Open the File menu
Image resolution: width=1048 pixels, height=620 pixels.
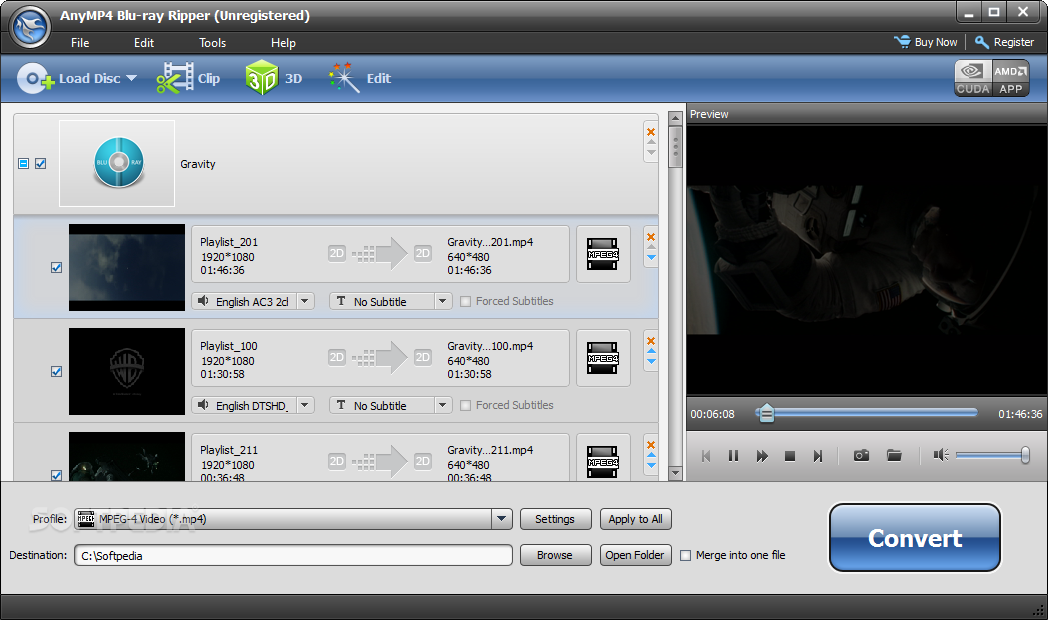pyautogui.click(x=80, y=43)
